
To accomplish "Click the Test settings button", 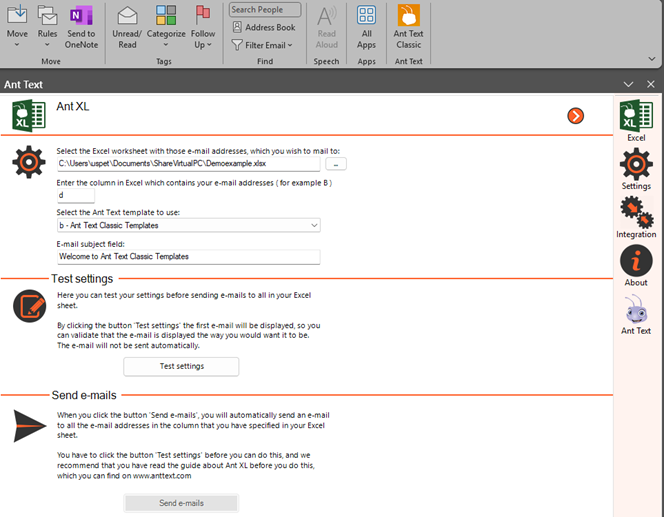I will point(182,367).
